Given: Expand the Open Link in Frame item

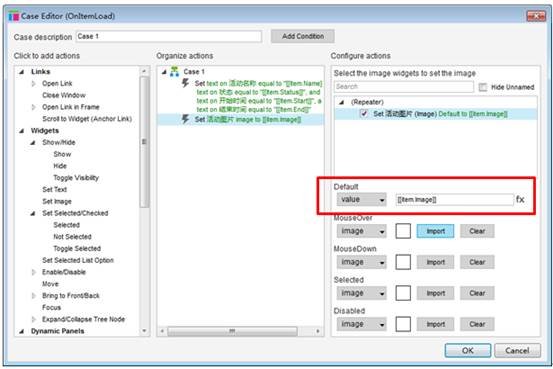Looking at the screenshot, I should pos(34,107).
